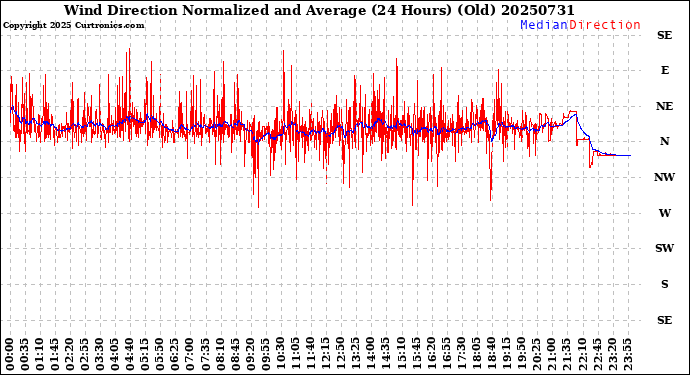Click the 21:35 time label
The height and width of the screenshot is (375, 690).
(x=567, y=354)
